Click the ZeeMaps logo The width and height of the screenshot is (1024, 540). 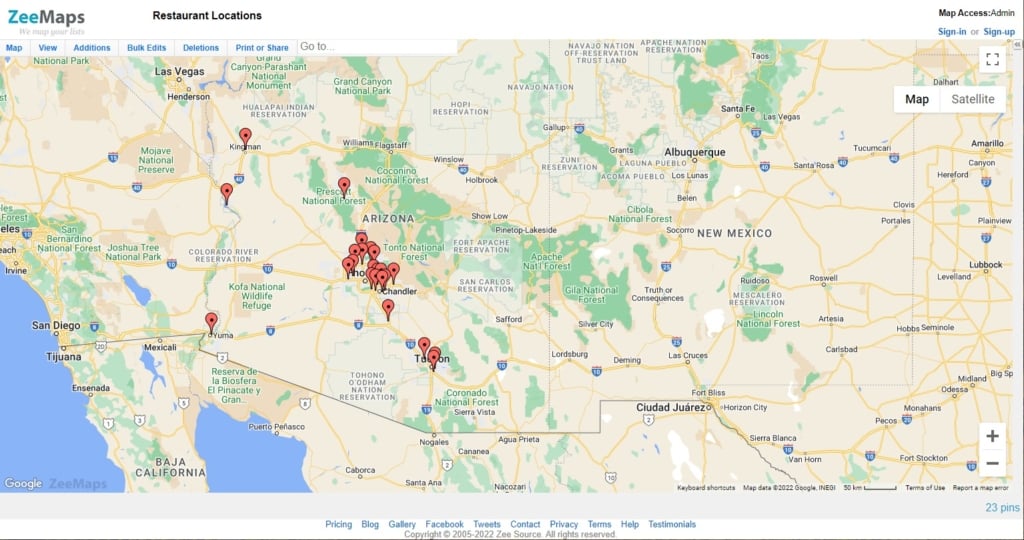pyautogui.click(x=46, y=18)
